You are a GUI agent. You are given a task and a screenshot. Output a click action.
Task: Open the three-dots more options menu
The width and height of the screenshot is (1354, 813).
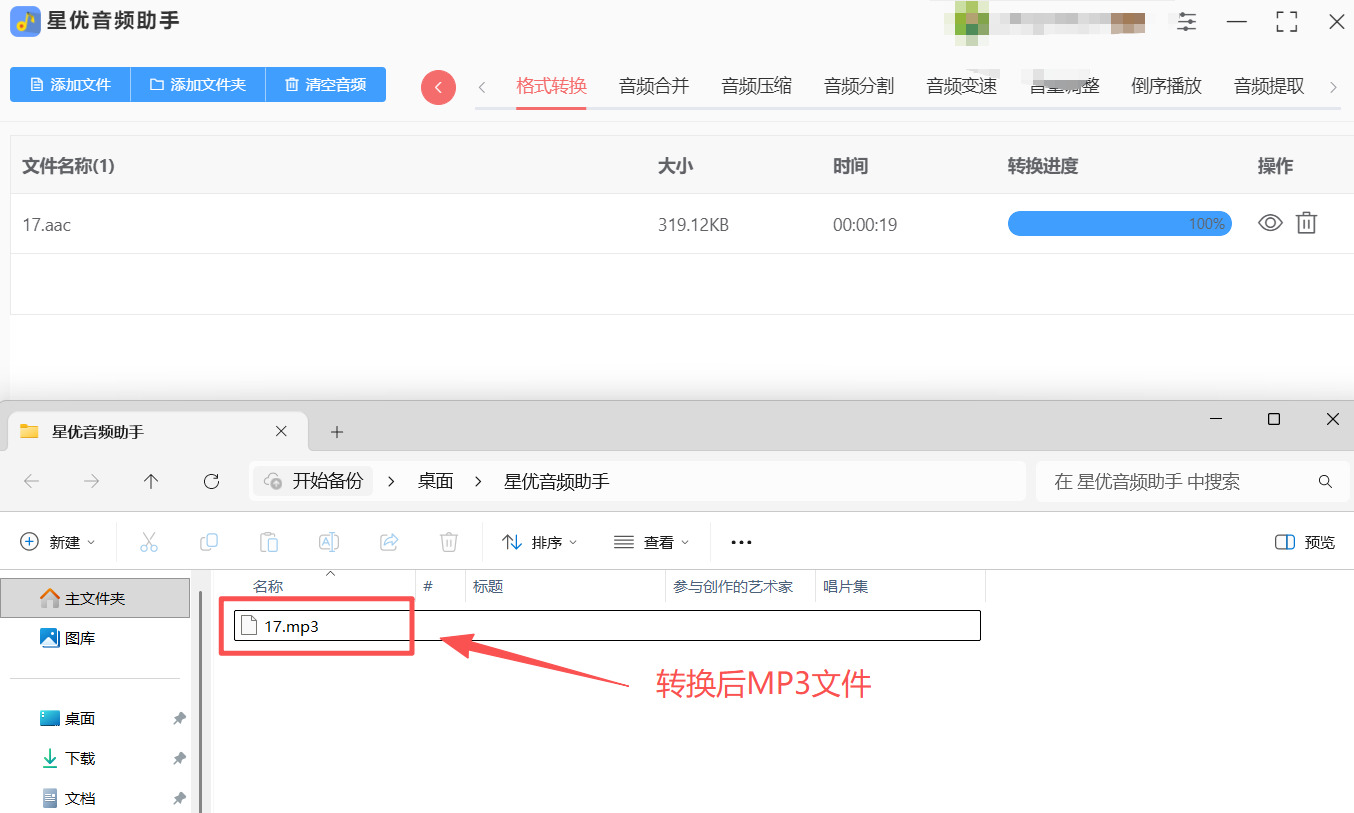click(x=741, y=542)
